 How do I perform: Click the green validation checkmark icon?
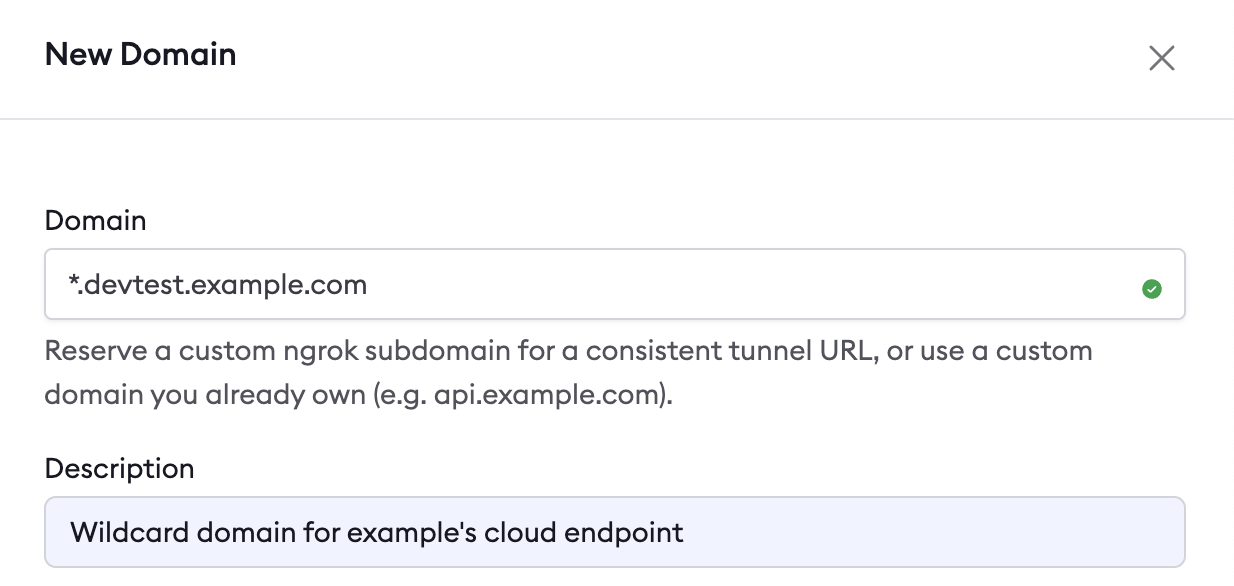click(x=1152, y=289)
